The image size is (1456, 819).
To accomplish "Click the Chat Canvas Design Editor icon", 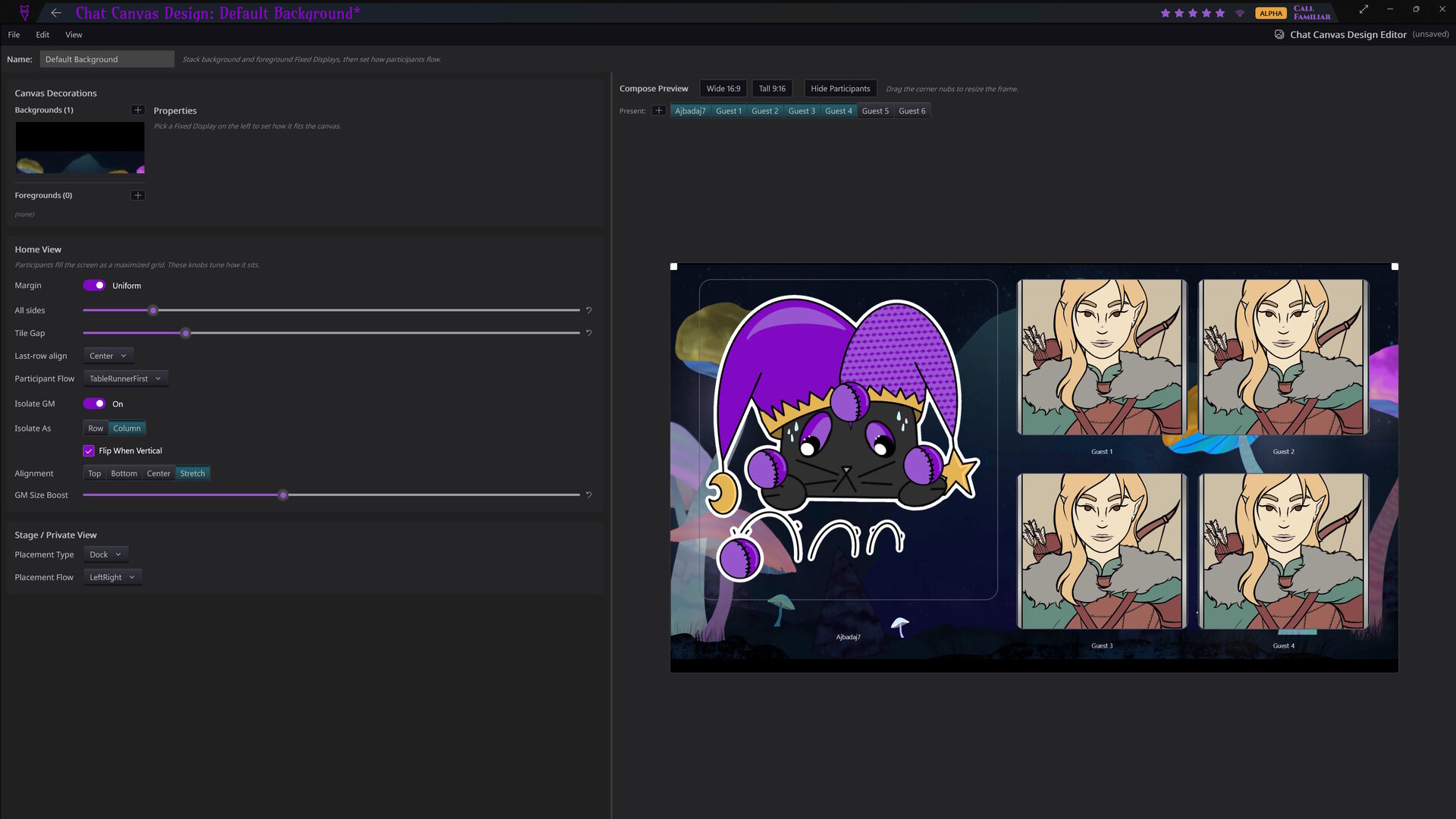I will (x=1279, y=35).
